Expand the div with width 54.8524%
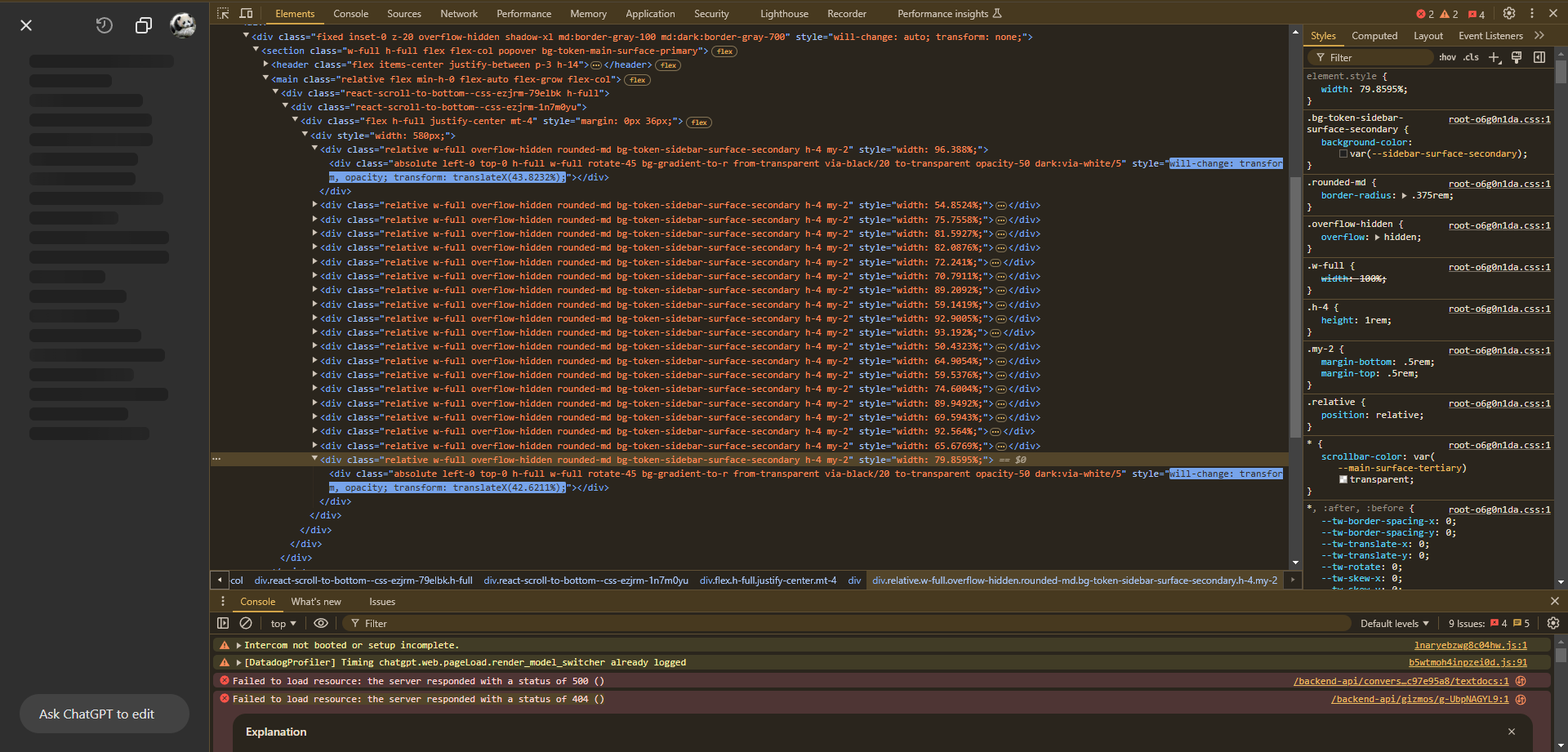1568x752 pixels. point(314,205)
